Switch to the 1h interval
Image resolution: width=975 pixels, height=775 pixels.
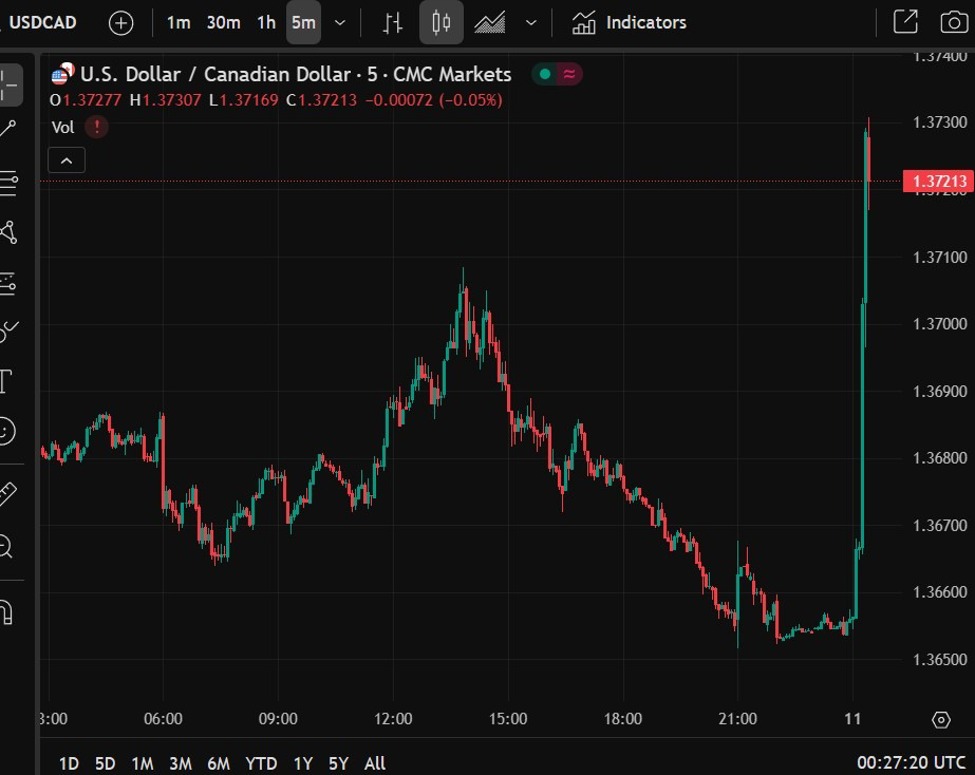[x=266, y=23]
